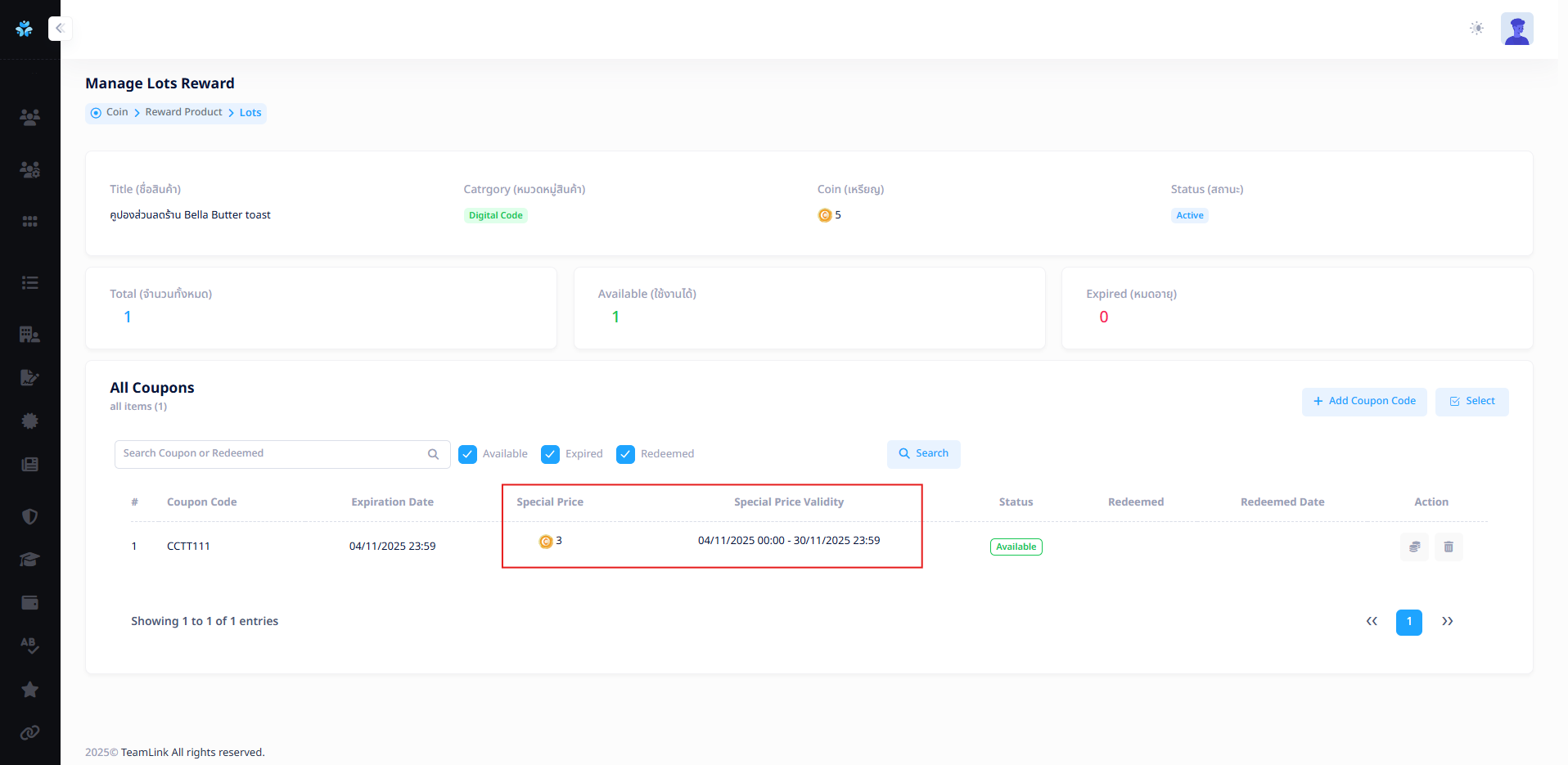Image resolution: width=1568 pixels, height=765 pixels.
Task: Navigate to Reward Product in the breadcrumb
Action: [183, 112]
